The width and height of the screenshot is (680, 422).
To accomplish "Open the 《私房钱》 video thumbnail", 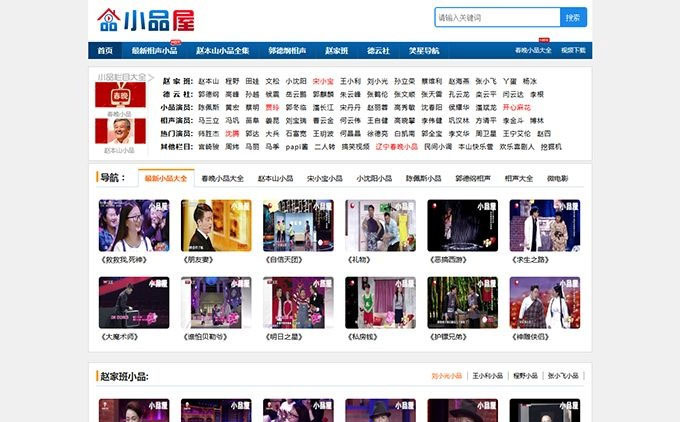I will 380,303.
